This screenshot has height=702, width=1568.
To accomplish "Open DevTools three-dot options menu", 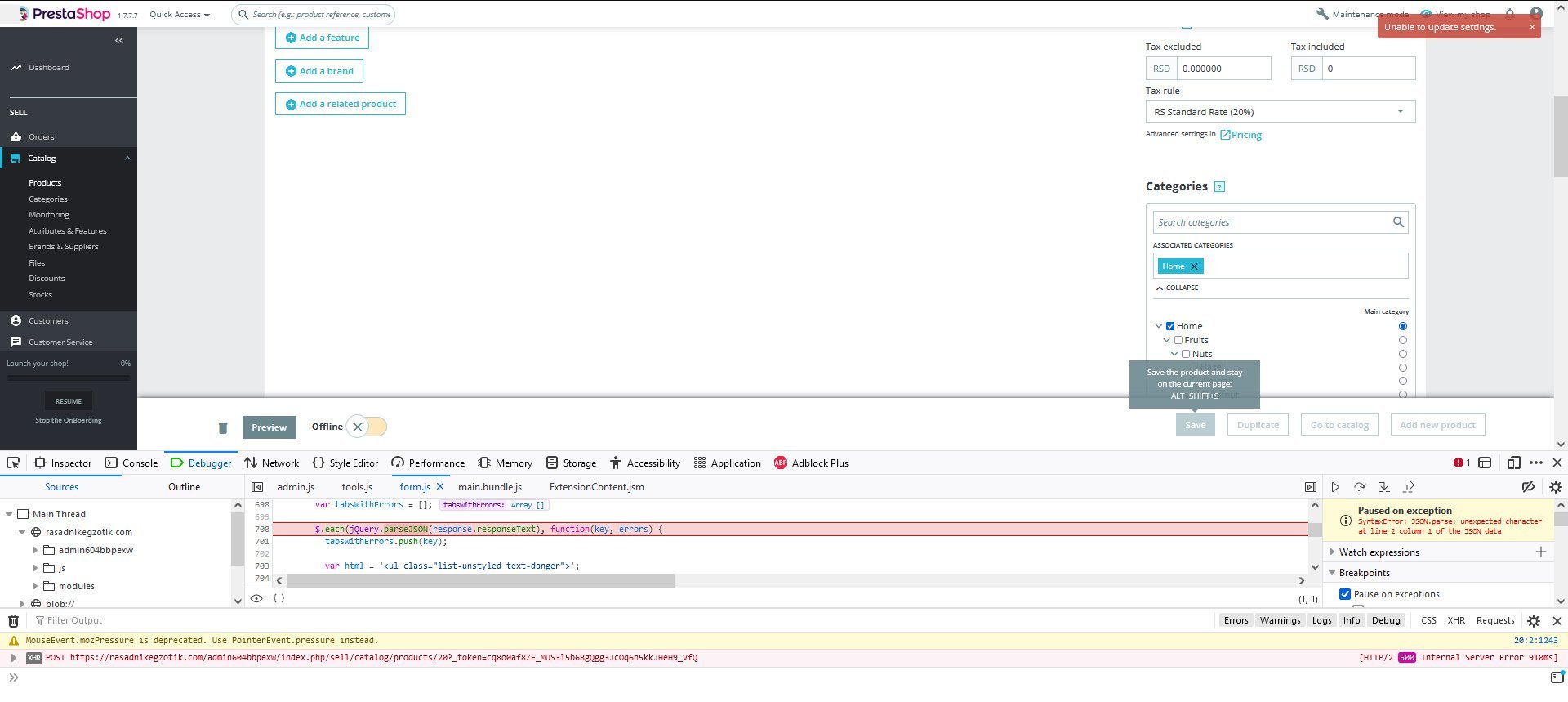I will pos(1536,463).
